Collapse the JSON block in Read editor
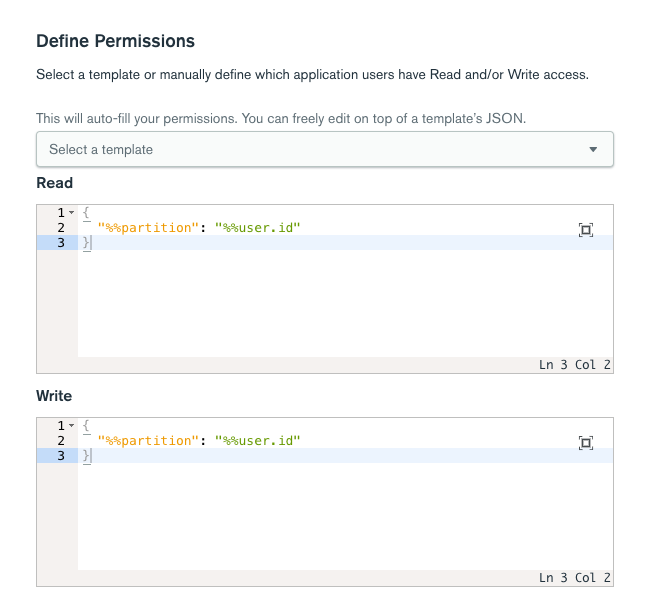647x608 pixels. tap(71, 213)
